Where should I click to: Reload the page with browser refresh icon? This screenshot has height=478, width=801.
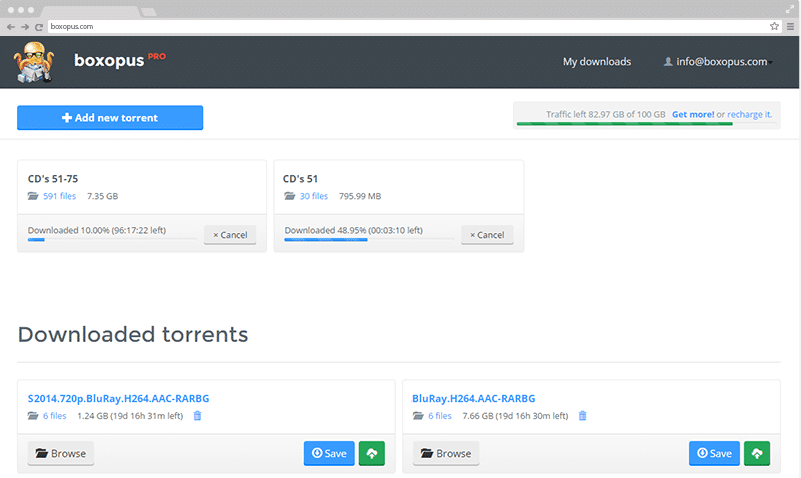38,26
